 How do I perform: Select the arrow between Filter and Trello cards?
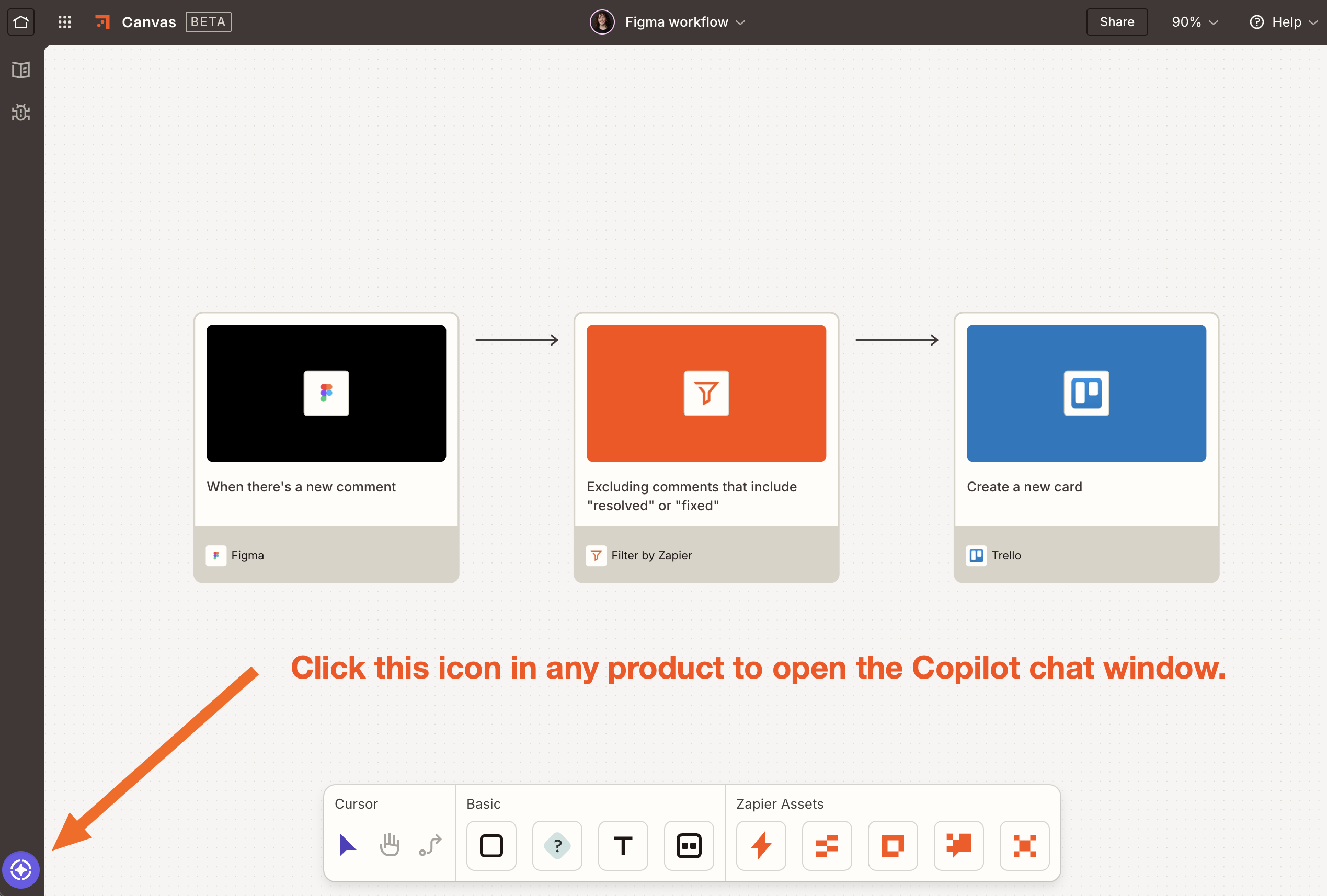[x=897, y=340]
